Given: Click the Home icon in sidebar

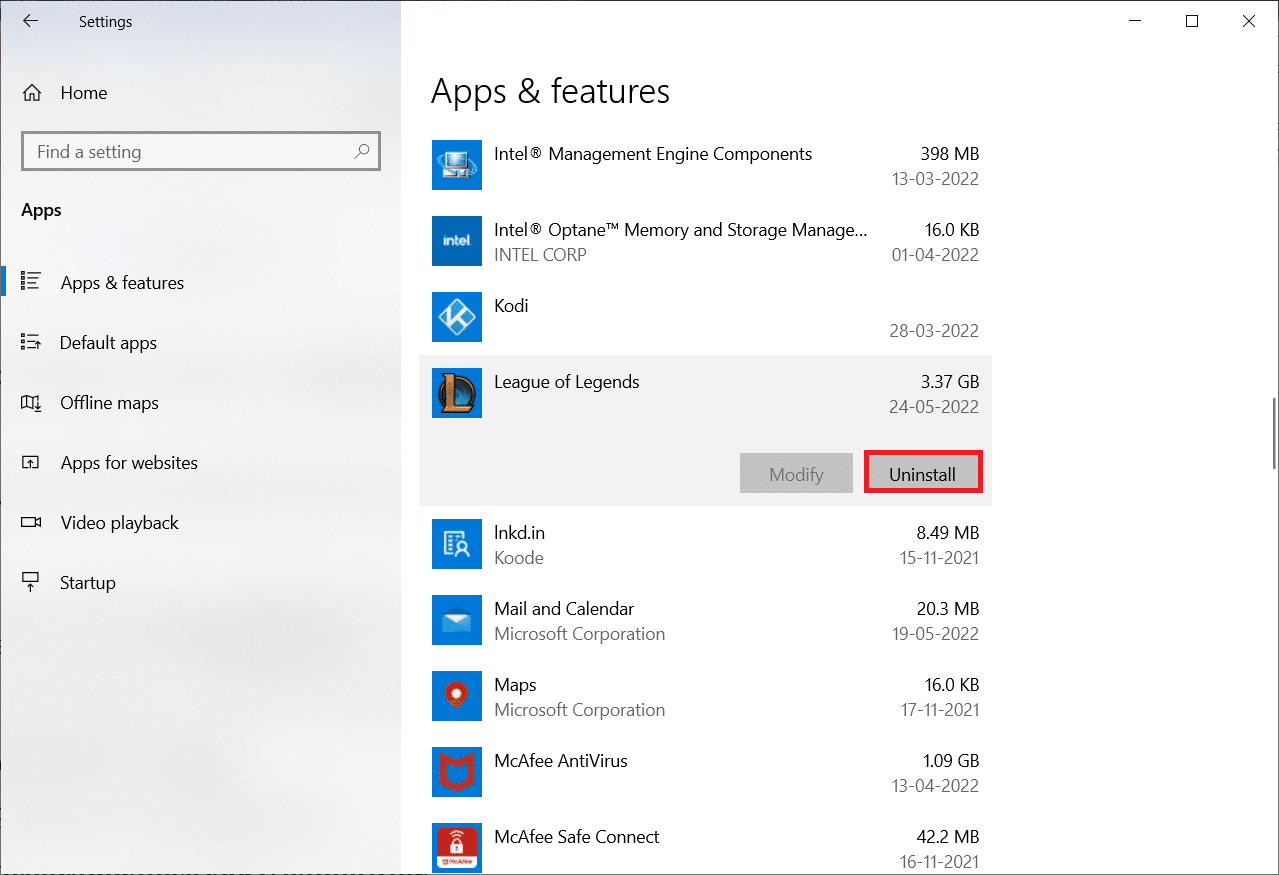Looking at the screenshot, I should pos(32,93).
